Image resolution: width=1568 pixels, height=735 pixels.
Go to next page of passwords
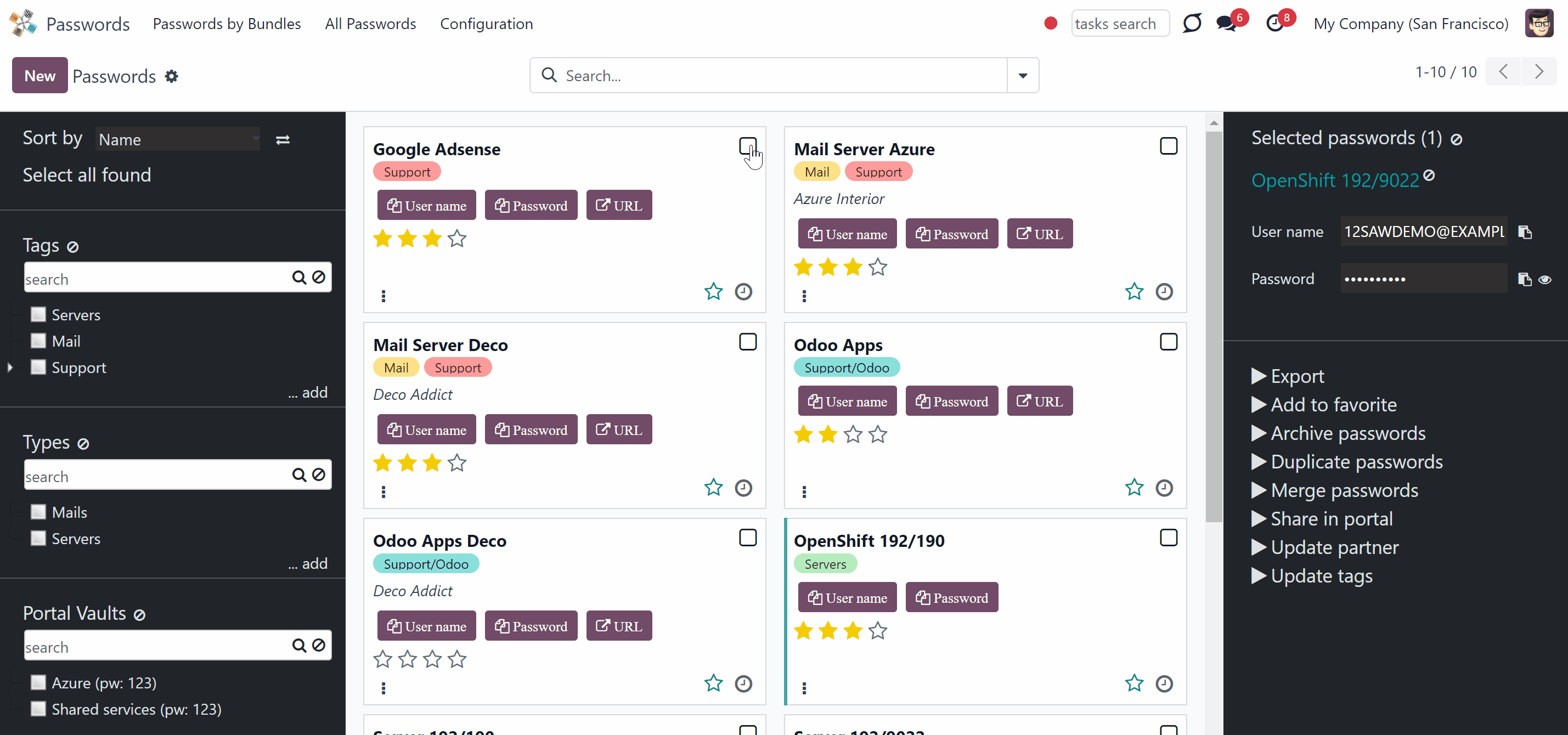pos(1539,72)
